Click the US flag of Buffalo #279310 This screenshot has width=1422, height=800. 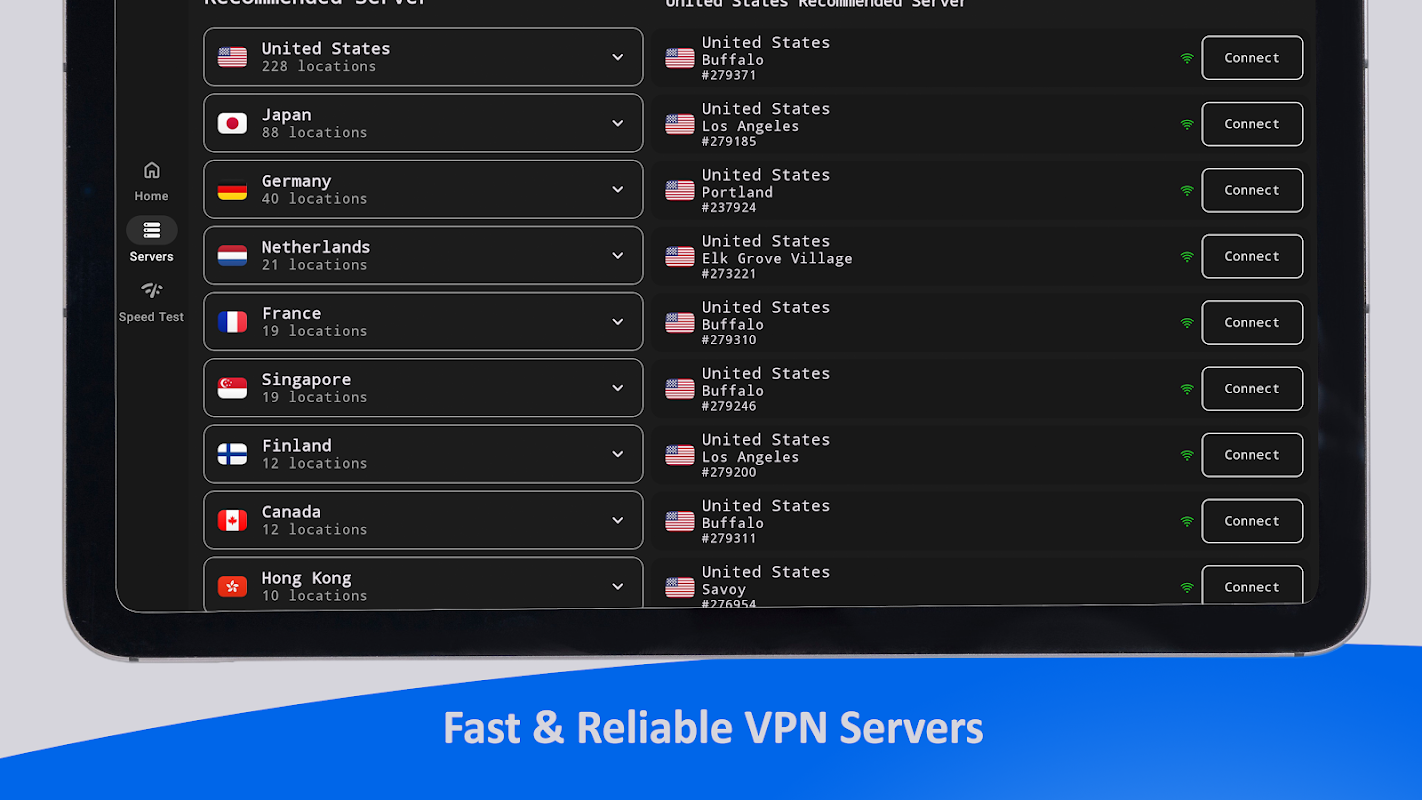click(680, 322)
